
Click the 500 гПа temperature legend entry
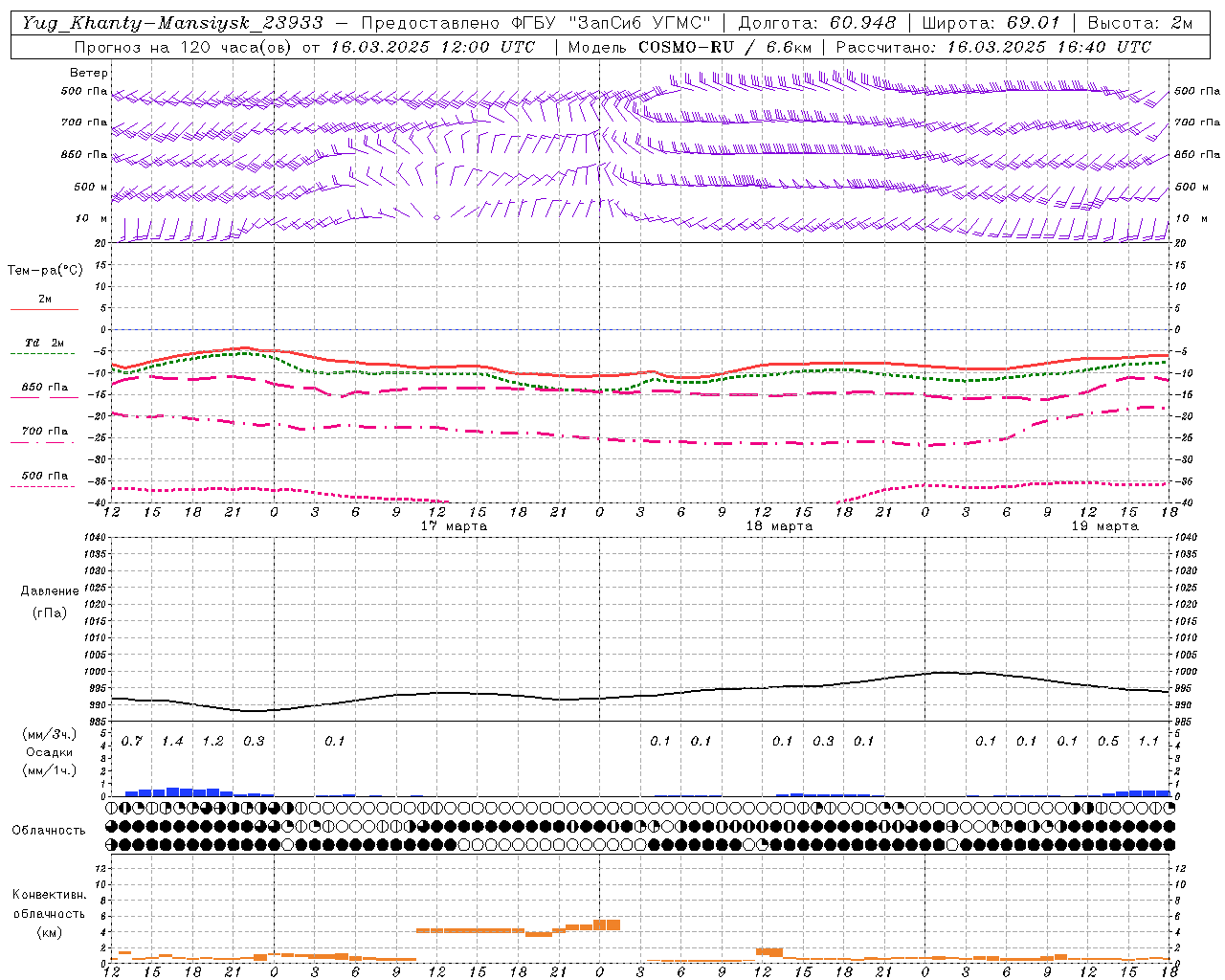pos(45,476)
